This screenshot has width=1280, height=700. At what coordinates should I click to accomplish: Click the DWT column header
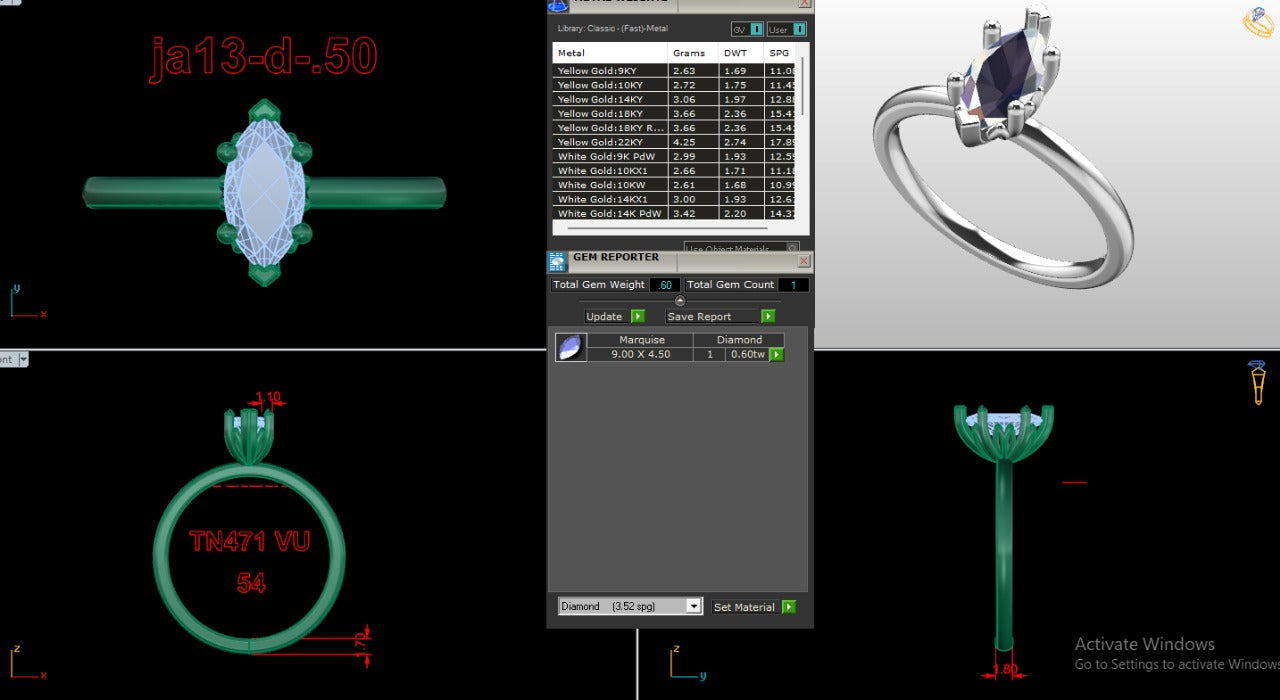click(x=741, y=53)
